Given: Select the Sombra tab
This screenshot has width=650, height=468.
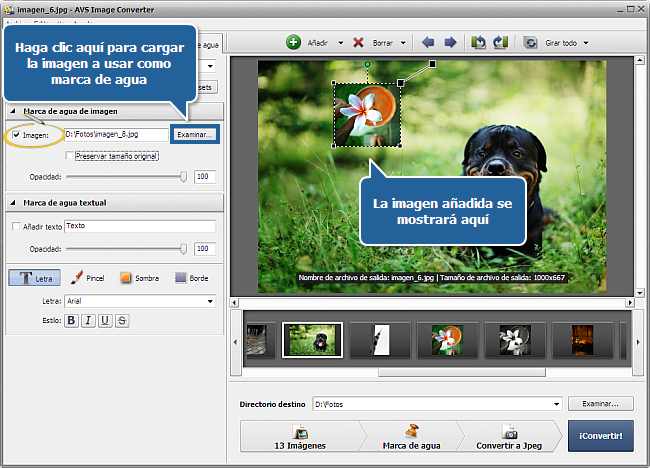Looking at the screenshot, I should (x=139, y=277).
